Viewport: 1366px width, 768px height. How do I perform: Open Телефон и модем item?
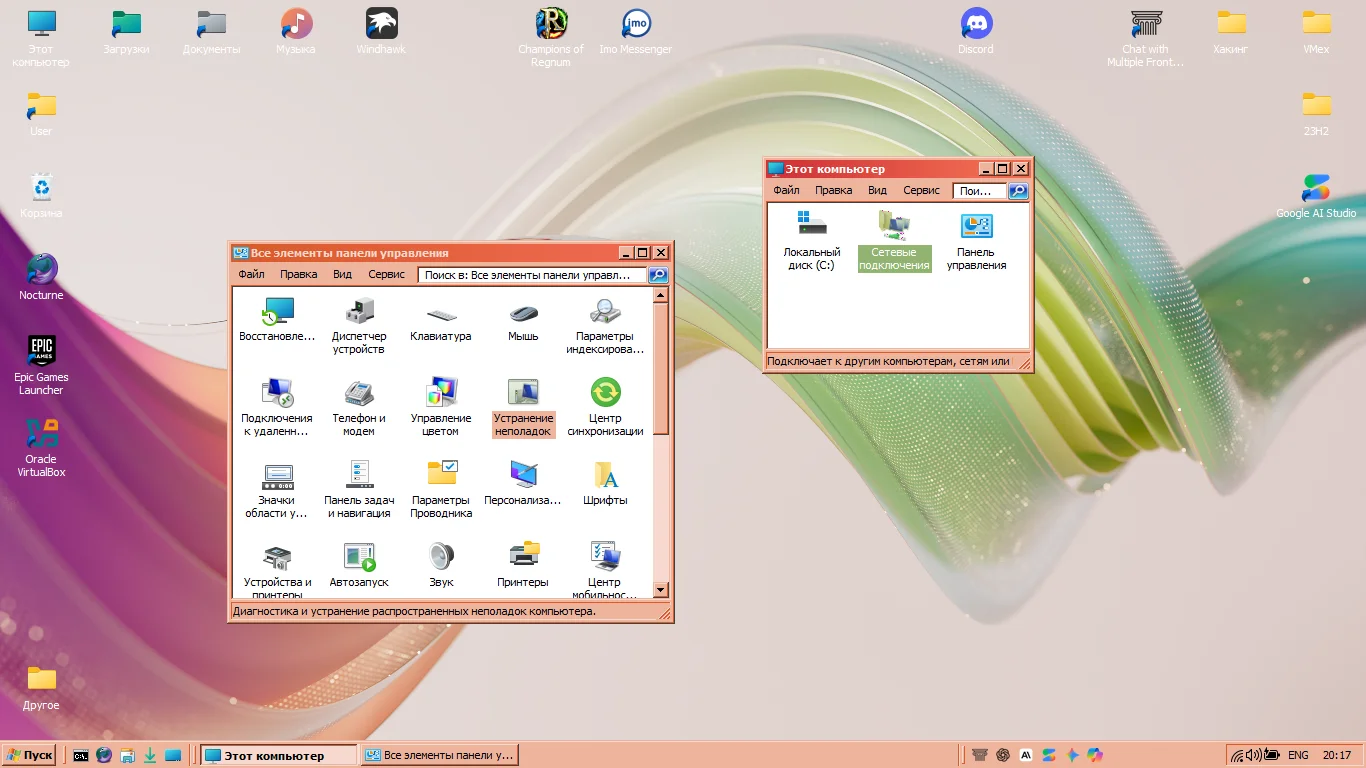tap(359, 408)
